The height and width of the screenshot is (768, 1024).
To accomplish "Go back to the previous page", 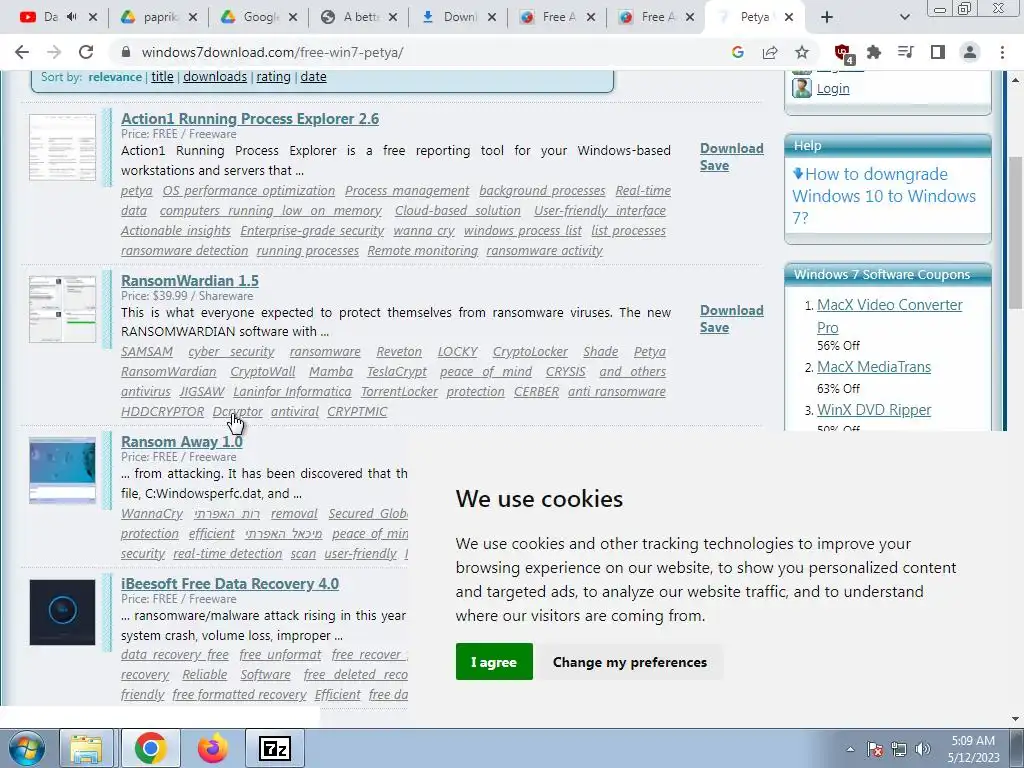I will (22, 52).
